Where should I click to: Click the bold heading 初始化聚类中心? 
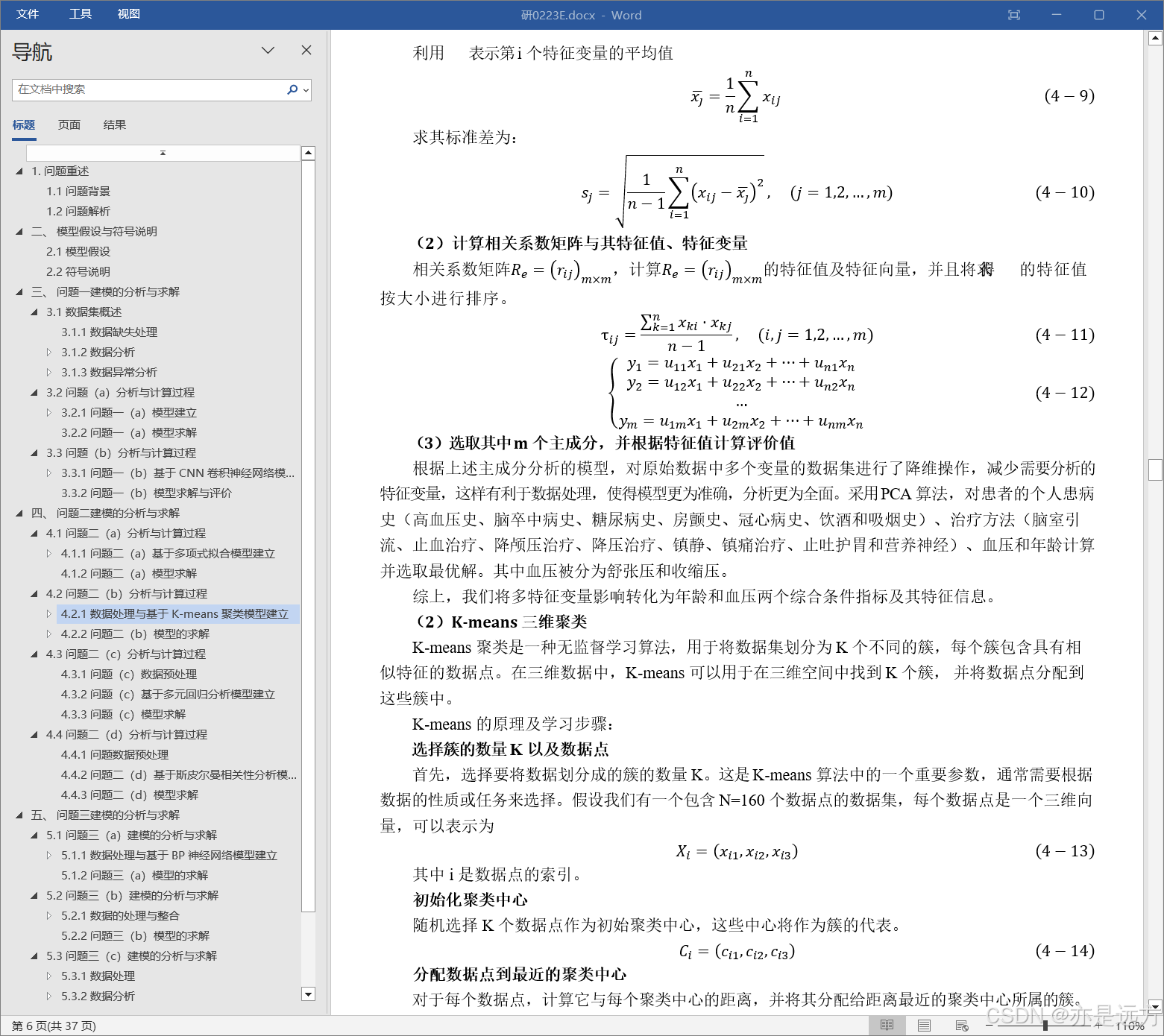click(x=471, y=900)
